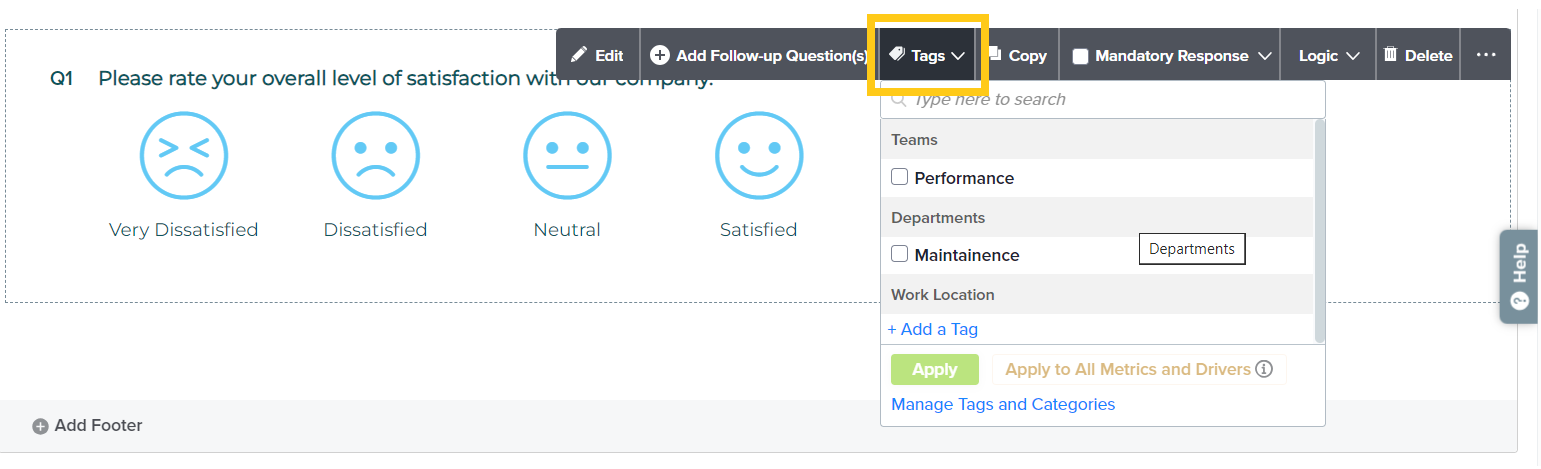Expand the Mandatory Response dropdown arrow

(1264, 56)
